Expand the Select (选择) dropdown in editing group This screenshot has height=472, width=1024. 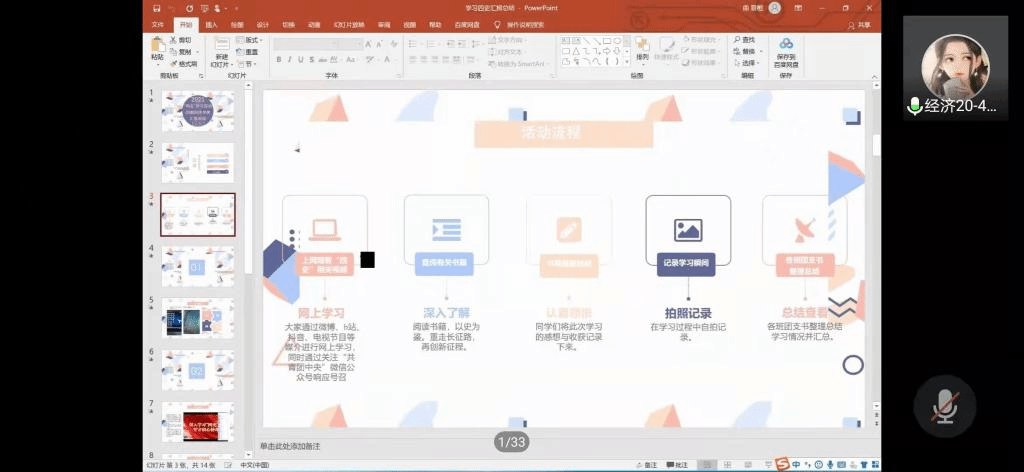[747, 63]
